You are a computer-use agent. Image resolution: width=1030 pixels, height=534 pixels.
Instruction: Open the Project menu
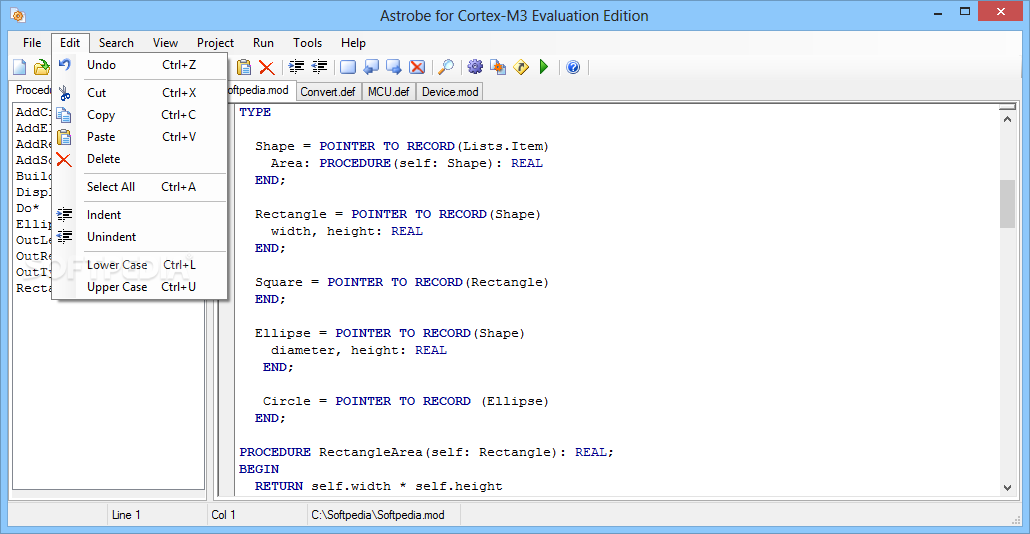pos(215,43)
